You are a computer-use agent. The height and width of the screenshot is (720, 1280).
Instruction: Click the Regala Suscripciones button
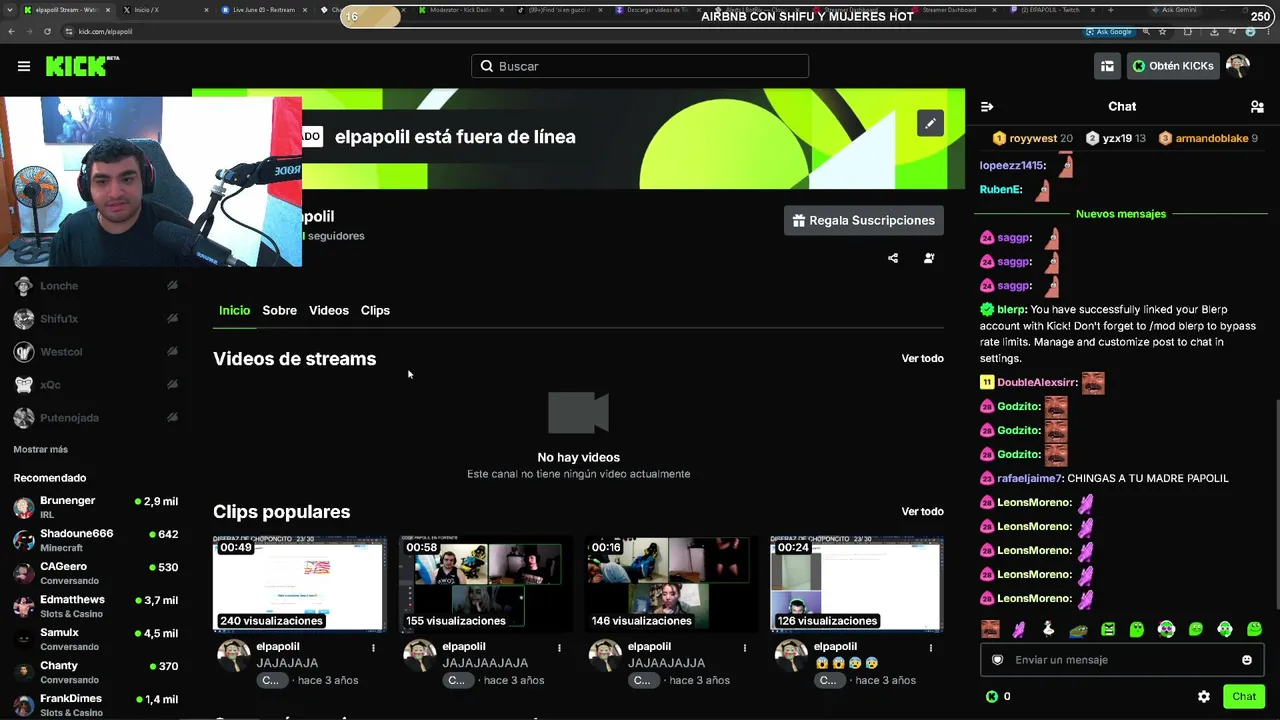tap(864, 220)
